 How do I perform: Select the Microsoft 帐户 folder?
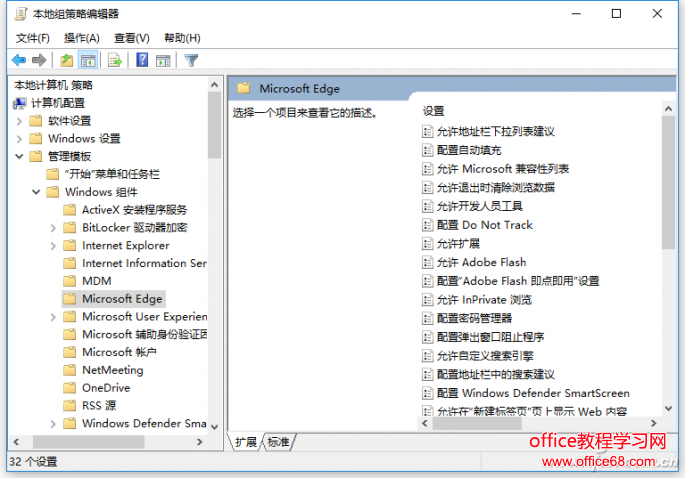(x=110, y=352)
